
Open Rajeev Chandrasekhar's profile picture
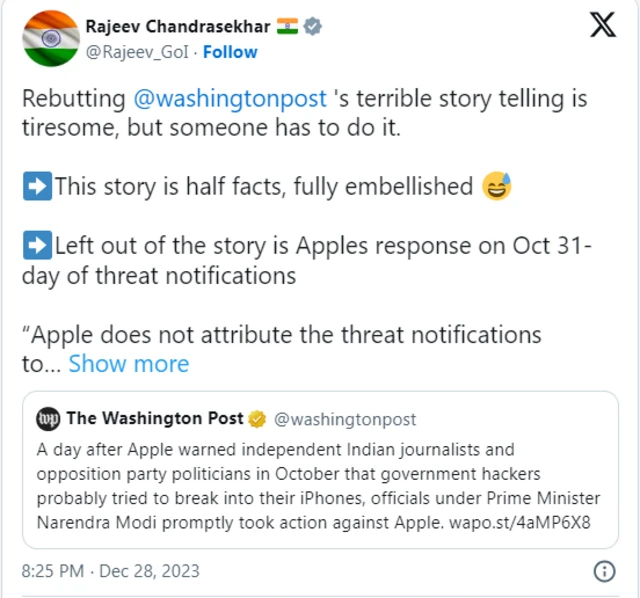pos(50,39)
